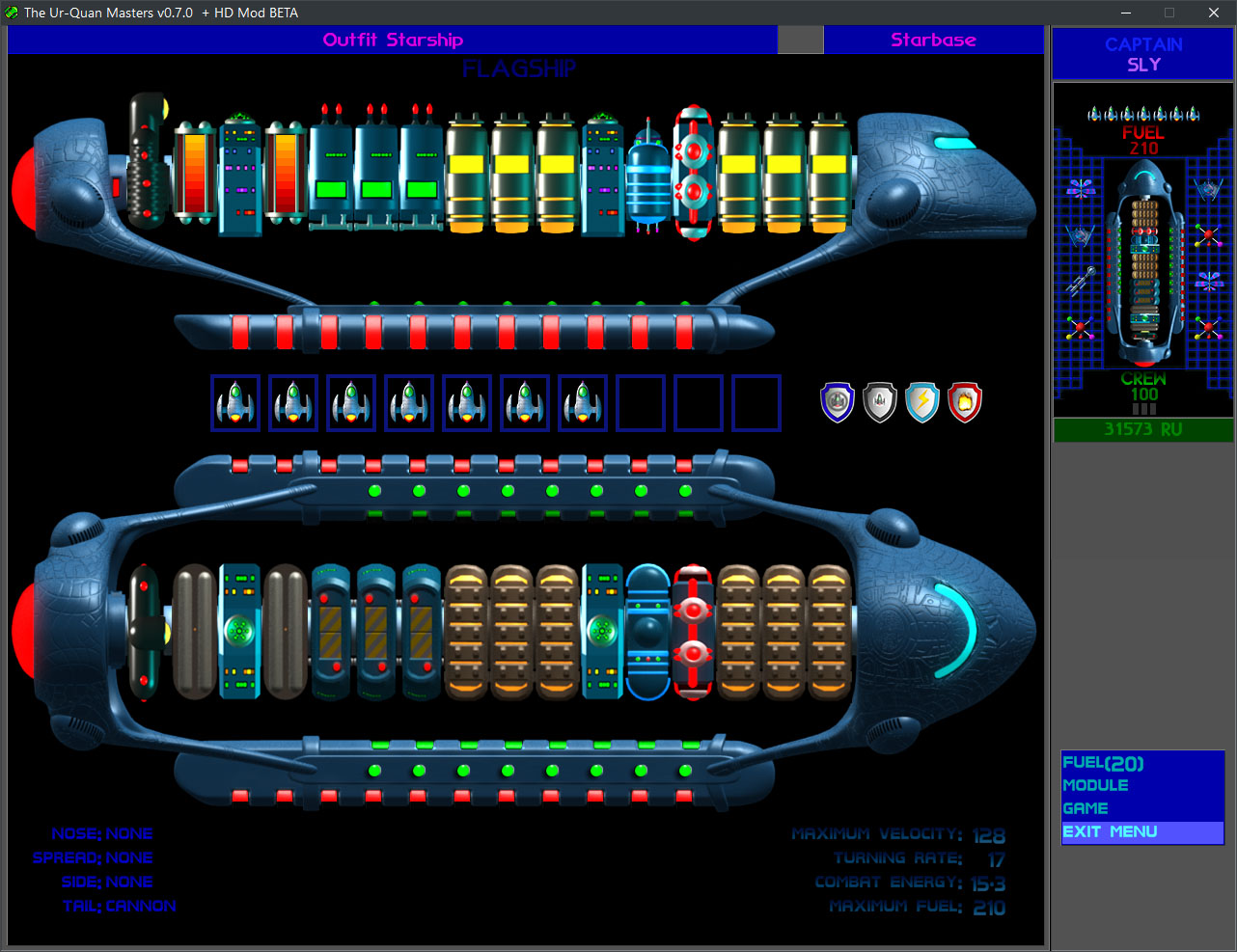Screen dimensions: 1237x952
Task: Select the first yellow fuel tank in top view
Action: click(467, 174)
